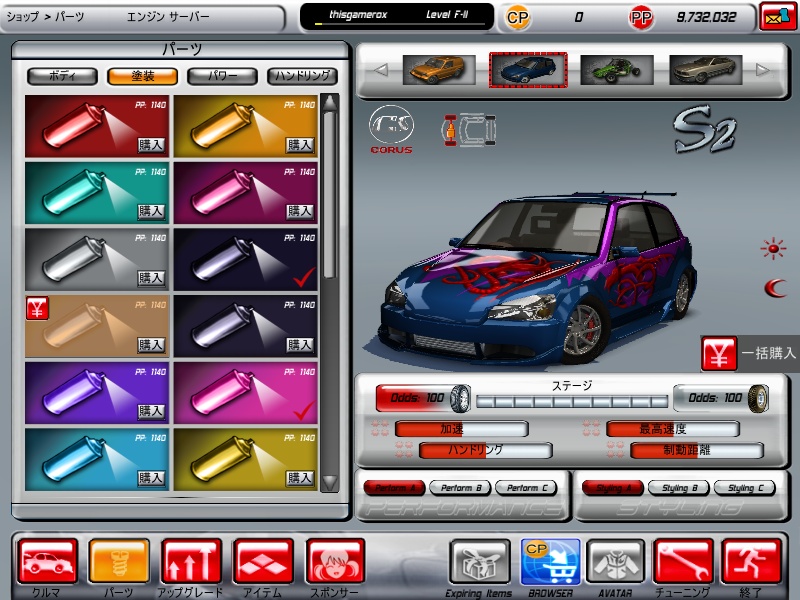Open the チューニング tuning wrench icon

click(x=684, y=561)
